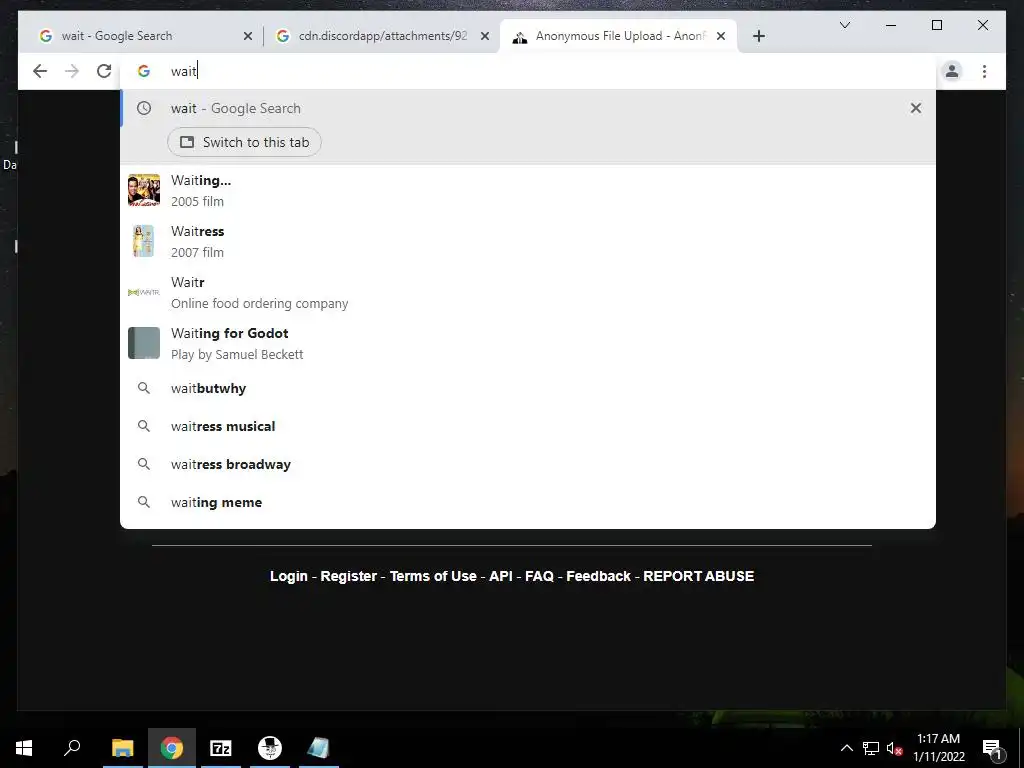Image resolution: width=1024 pixels, height=768 pixels.
Task: Close the Anonymous File Upload tab
Action: pyautogui.click(x=721, y=37)
